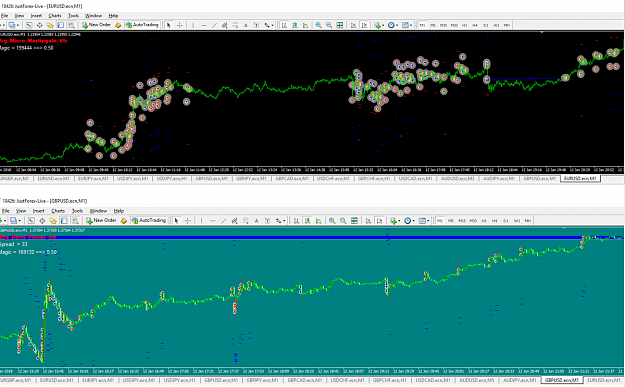Screen dimensions: 625x387
Task: Select the crosshair tool in the GBPUSD toolbar
Action: click(187, 220)
